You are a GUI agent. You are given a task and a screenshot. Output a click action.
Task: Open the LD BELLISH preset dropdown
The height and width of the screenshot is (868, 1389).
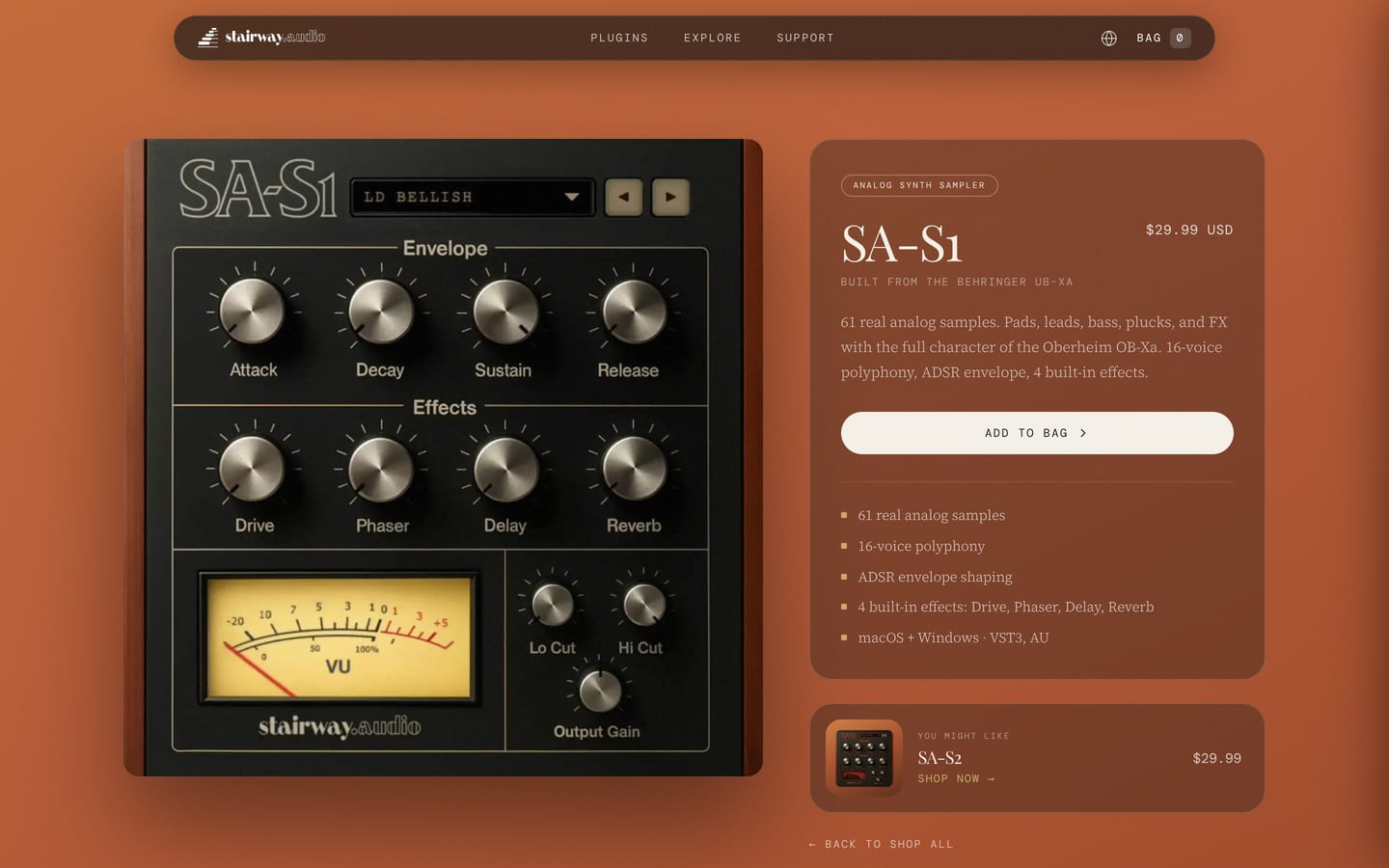pyautogui.click(x=473, y=197)
